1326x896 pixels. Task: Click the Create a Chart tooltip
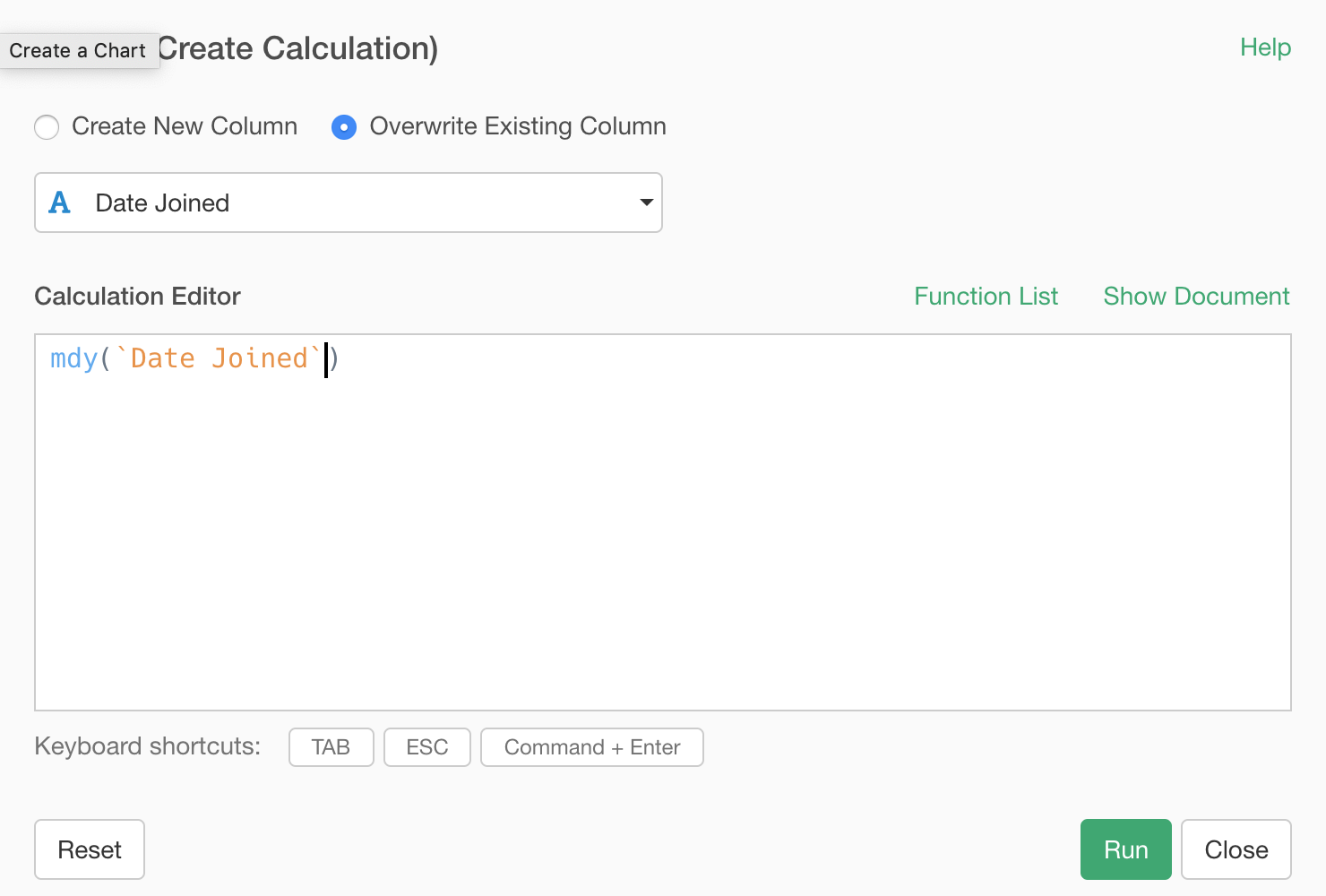tap(78, 51)
